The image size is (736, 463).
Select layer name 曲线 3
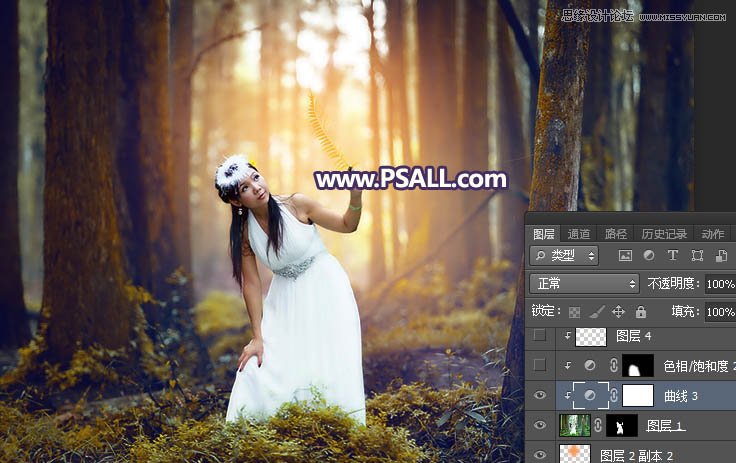click(x=681, y=396)
